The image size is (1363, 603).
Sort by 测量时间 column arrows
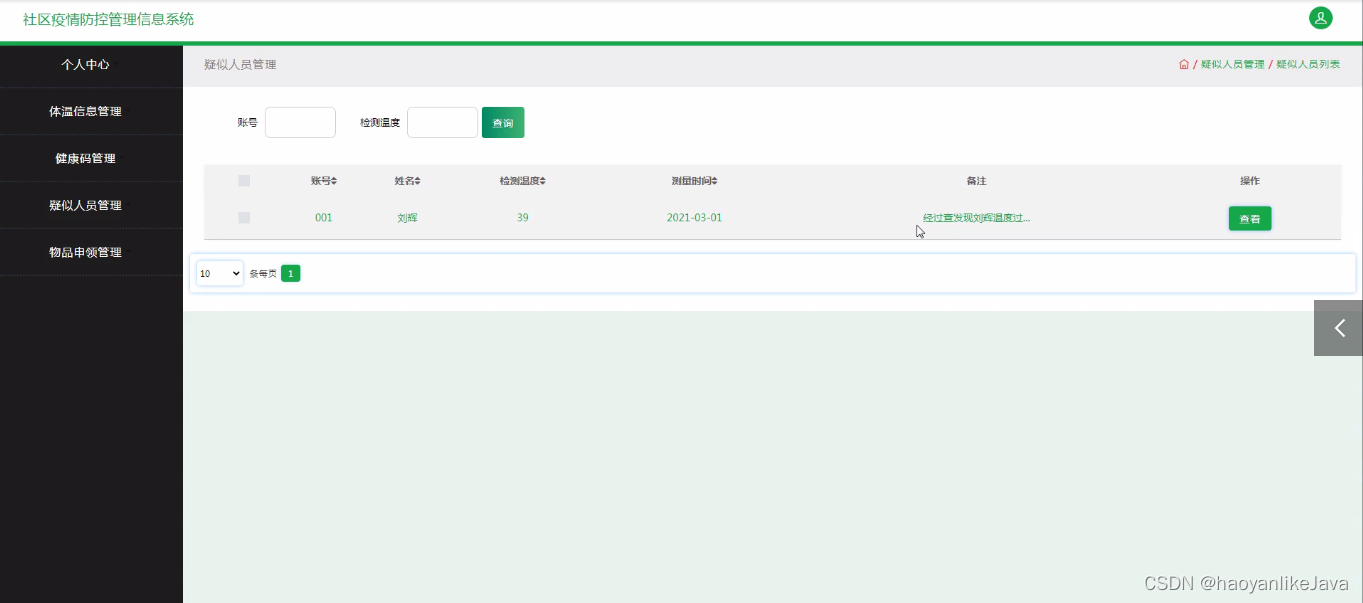coord(715,181)
